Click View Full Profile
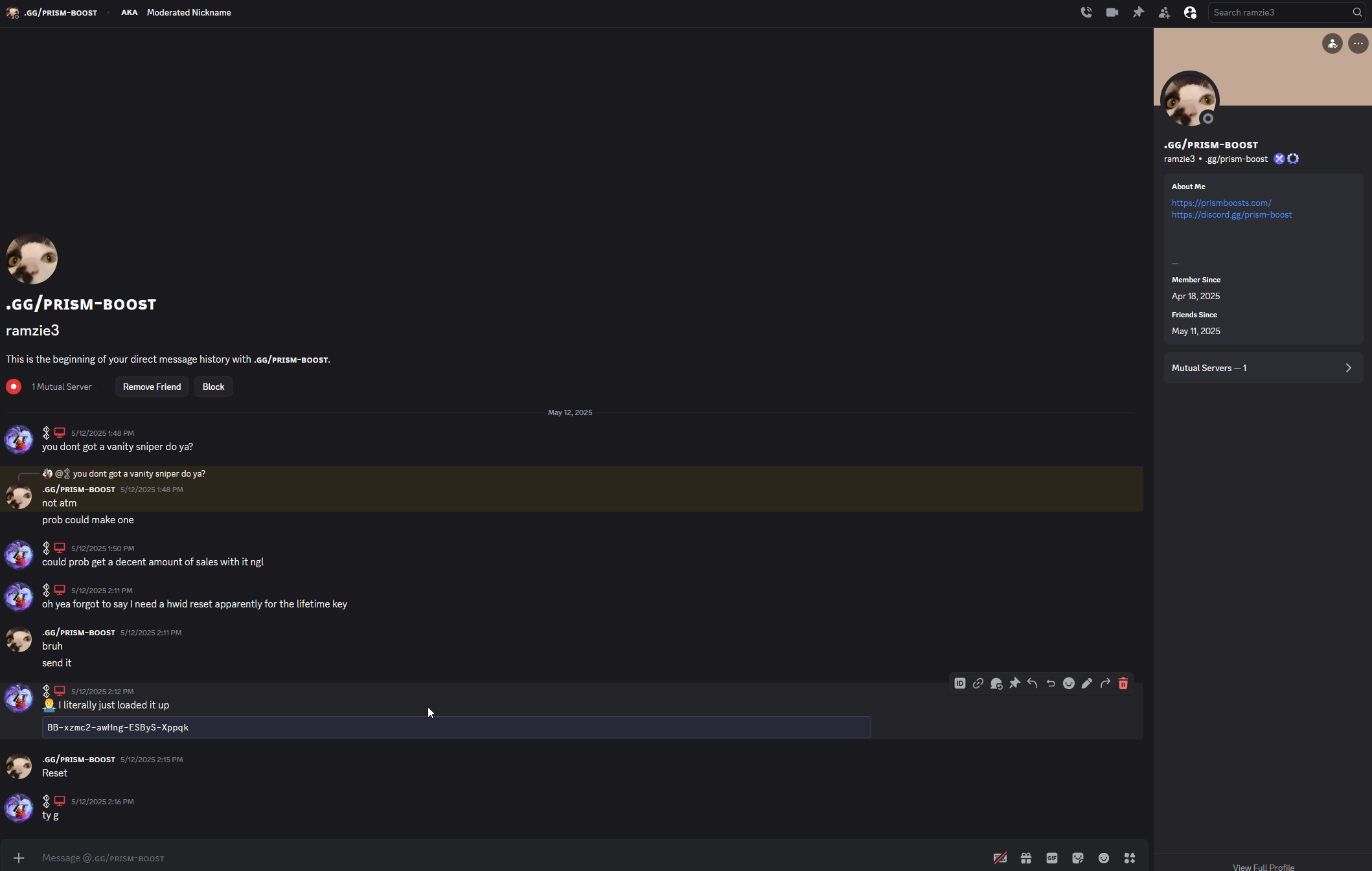1372x871 pixels. 1263,867
